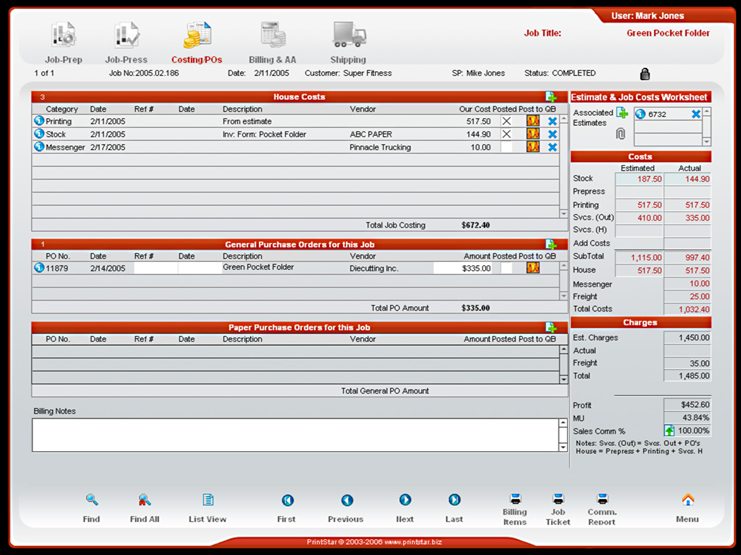Go to the First record

pos(287,508)
